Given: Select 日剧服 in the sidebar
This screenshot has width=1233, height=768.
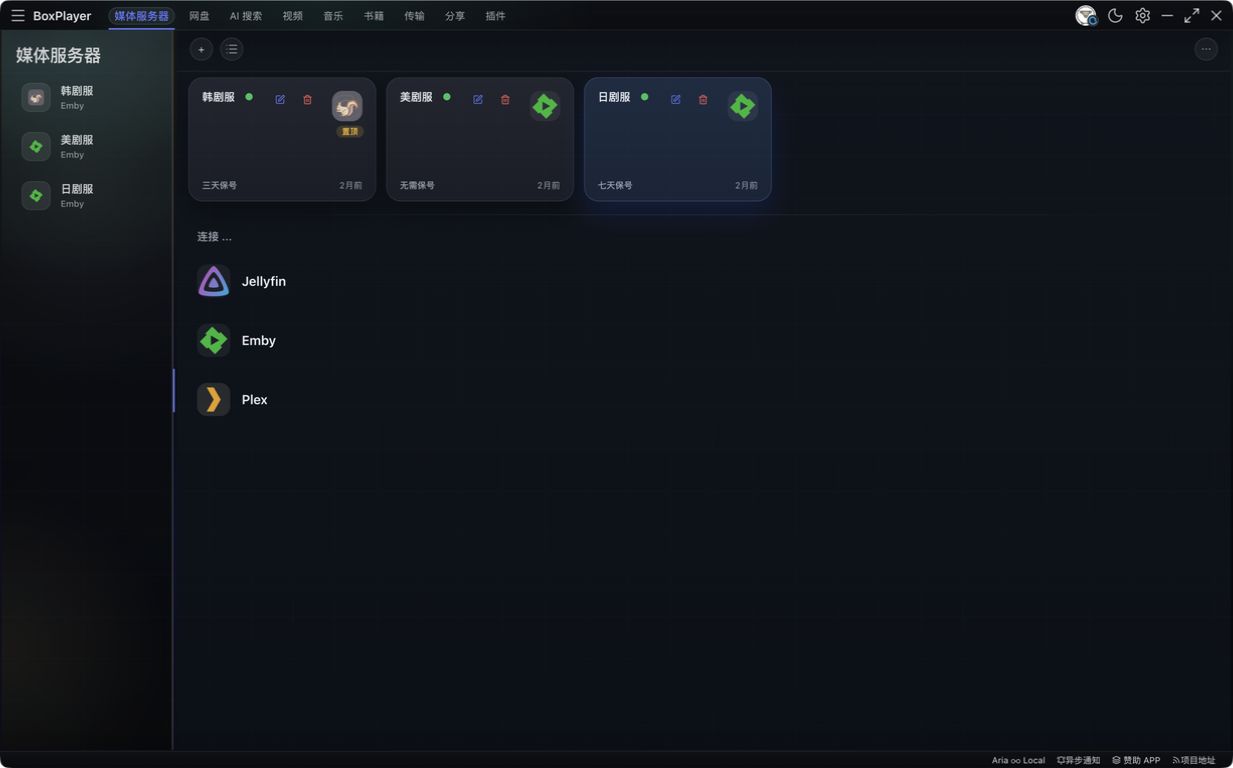Looking at the screenshot, I should (x=86, y=195).
